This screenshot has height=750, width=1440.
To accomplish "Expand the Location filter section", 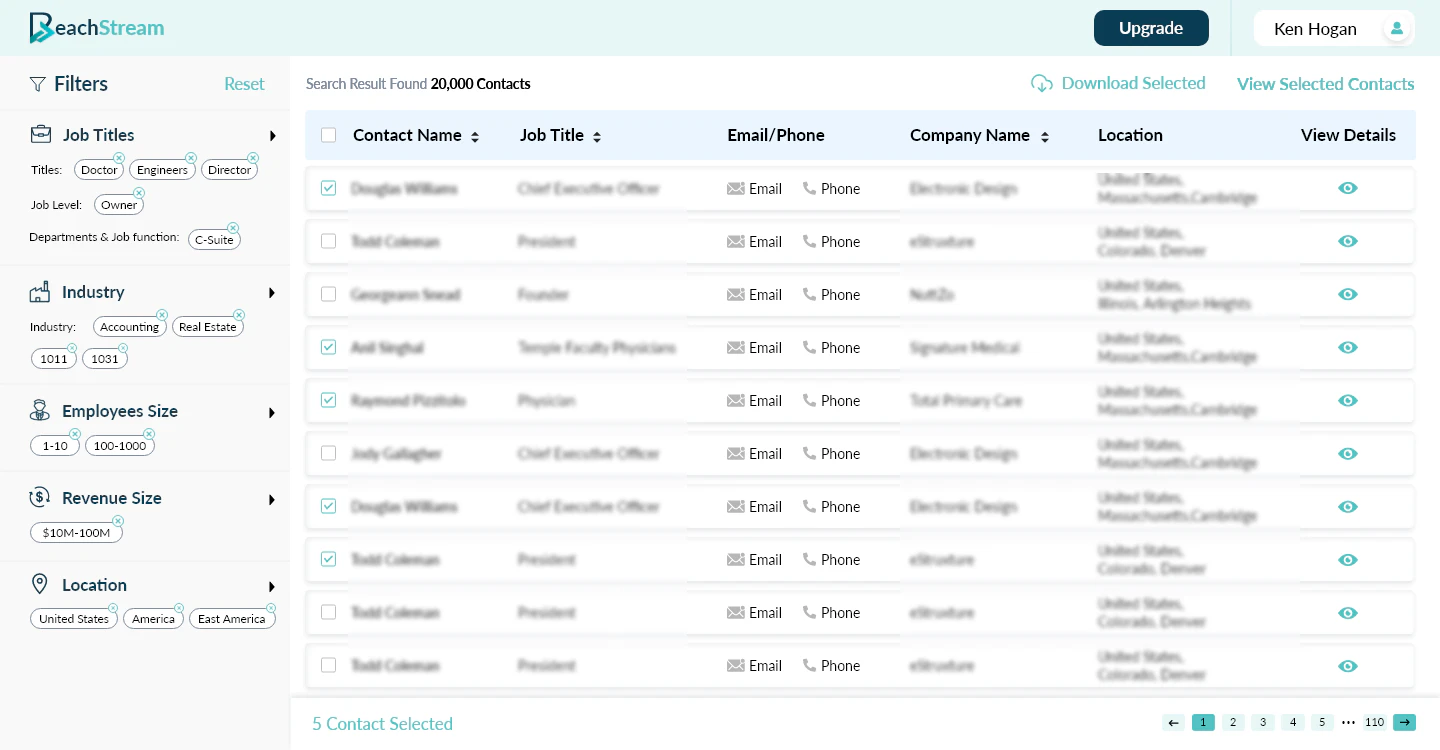I will (x=272, y=587).
